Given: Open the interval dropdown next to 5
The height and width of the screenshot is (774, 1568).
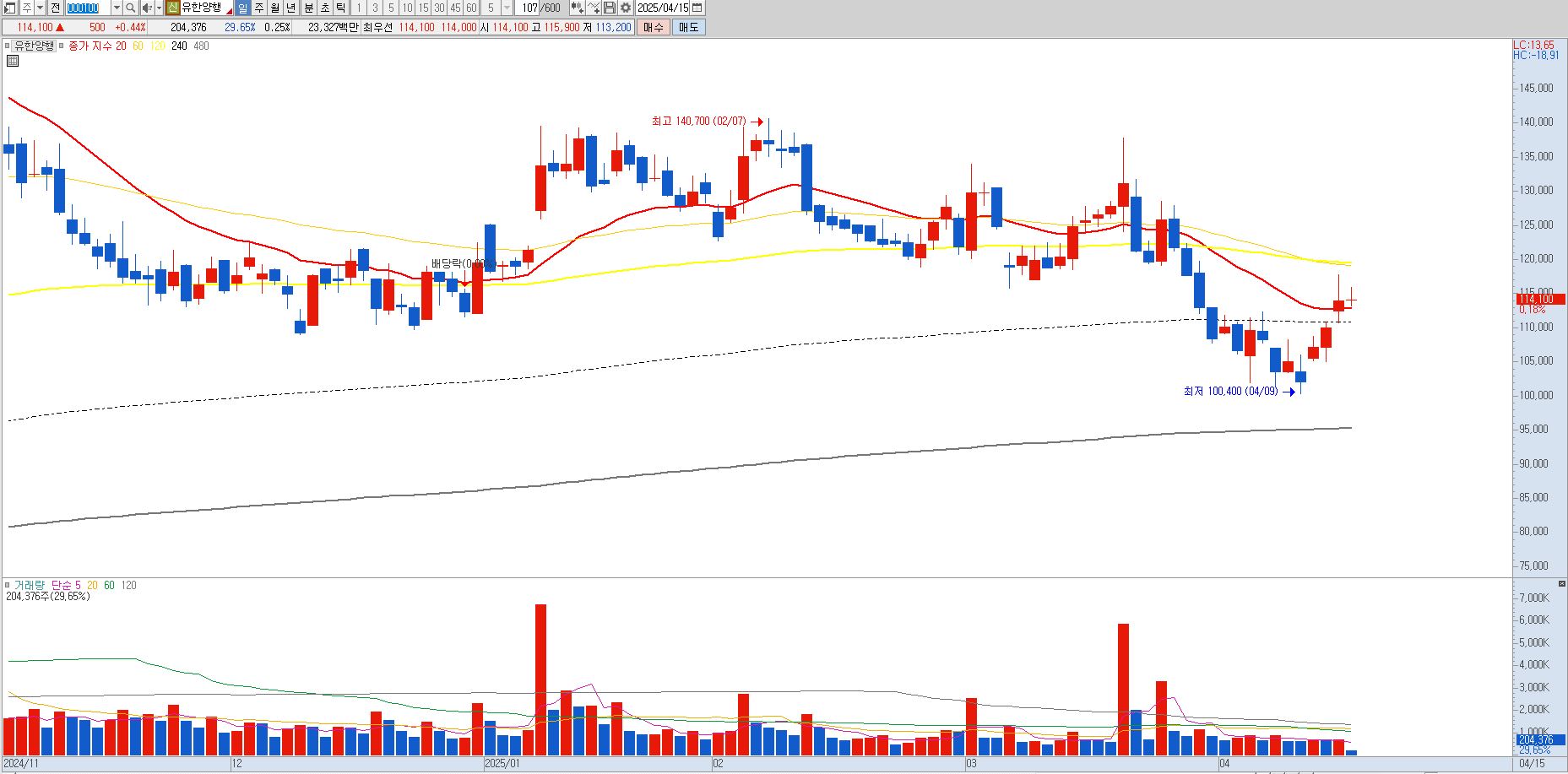Looking at the screenshot, I should click(507, 8).
